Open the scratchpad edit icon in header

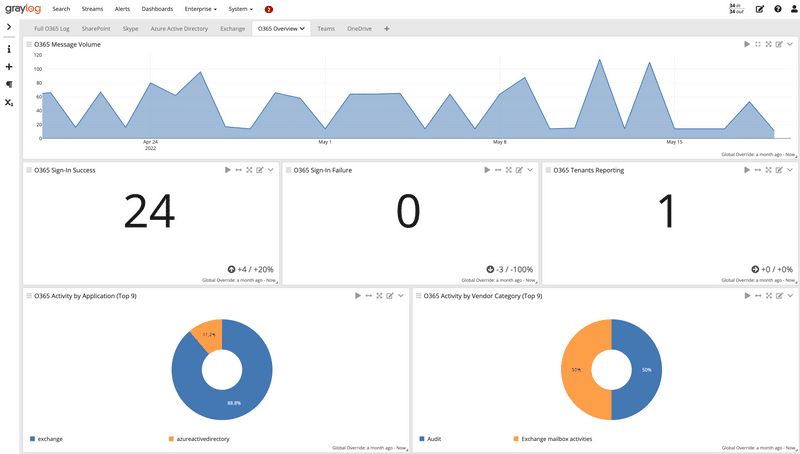(760, 9)
